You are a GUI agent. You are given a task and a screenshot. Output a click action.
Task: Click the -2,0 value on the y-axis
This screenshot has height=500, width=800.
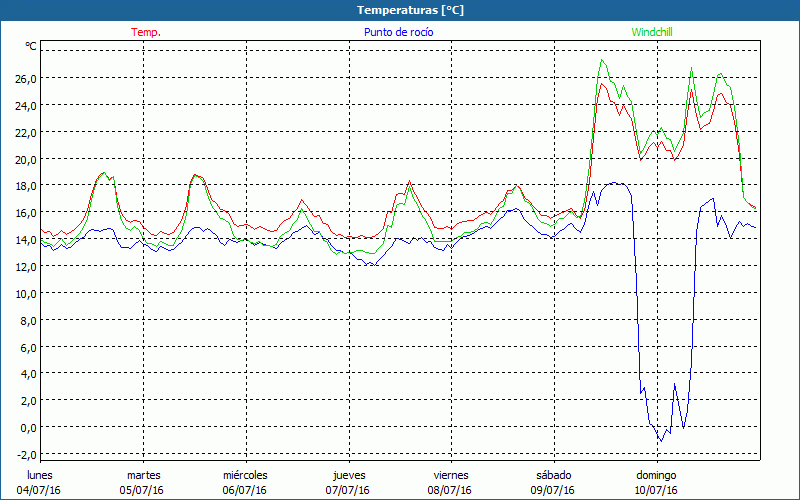point(25,454)
